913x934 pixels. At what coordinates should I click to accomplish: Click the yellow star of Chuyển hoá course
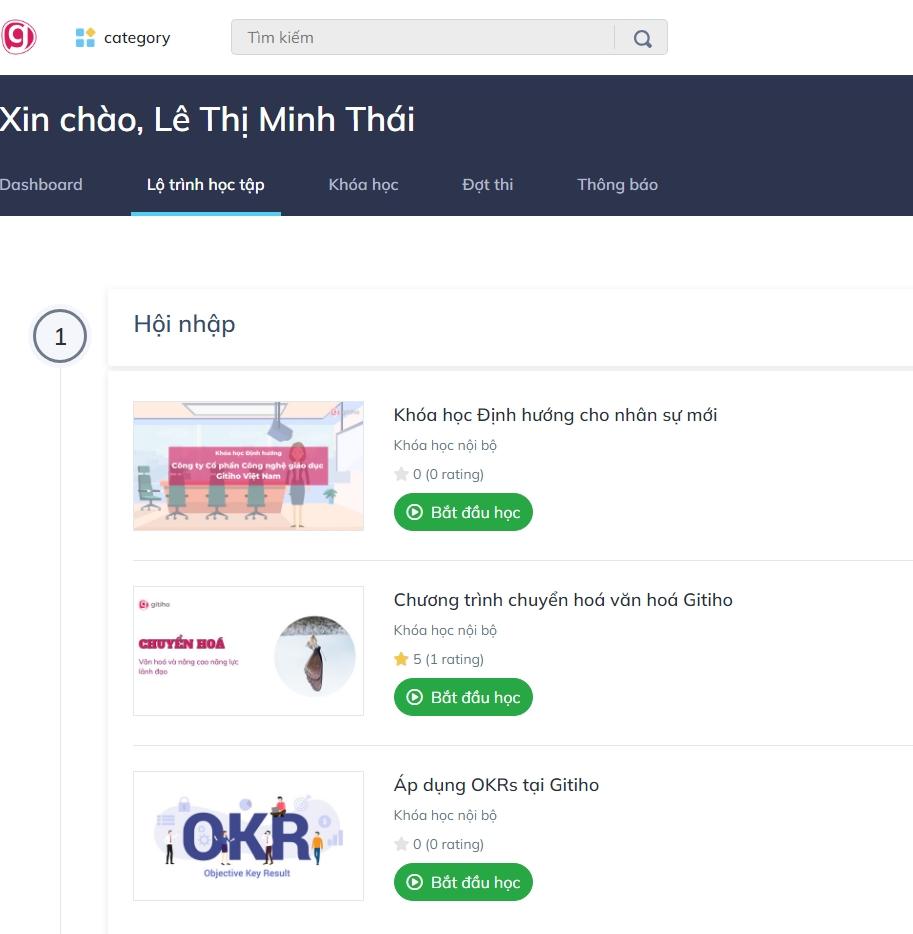point(401,659)
